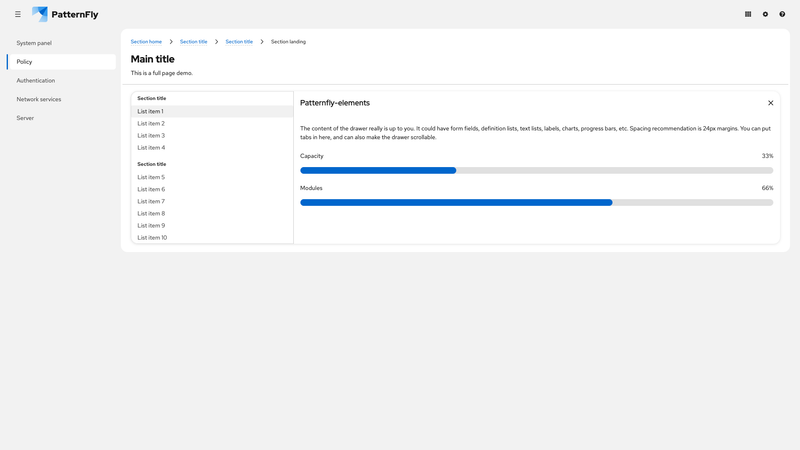Click the PatternFly logo

(x=65, y=14)
